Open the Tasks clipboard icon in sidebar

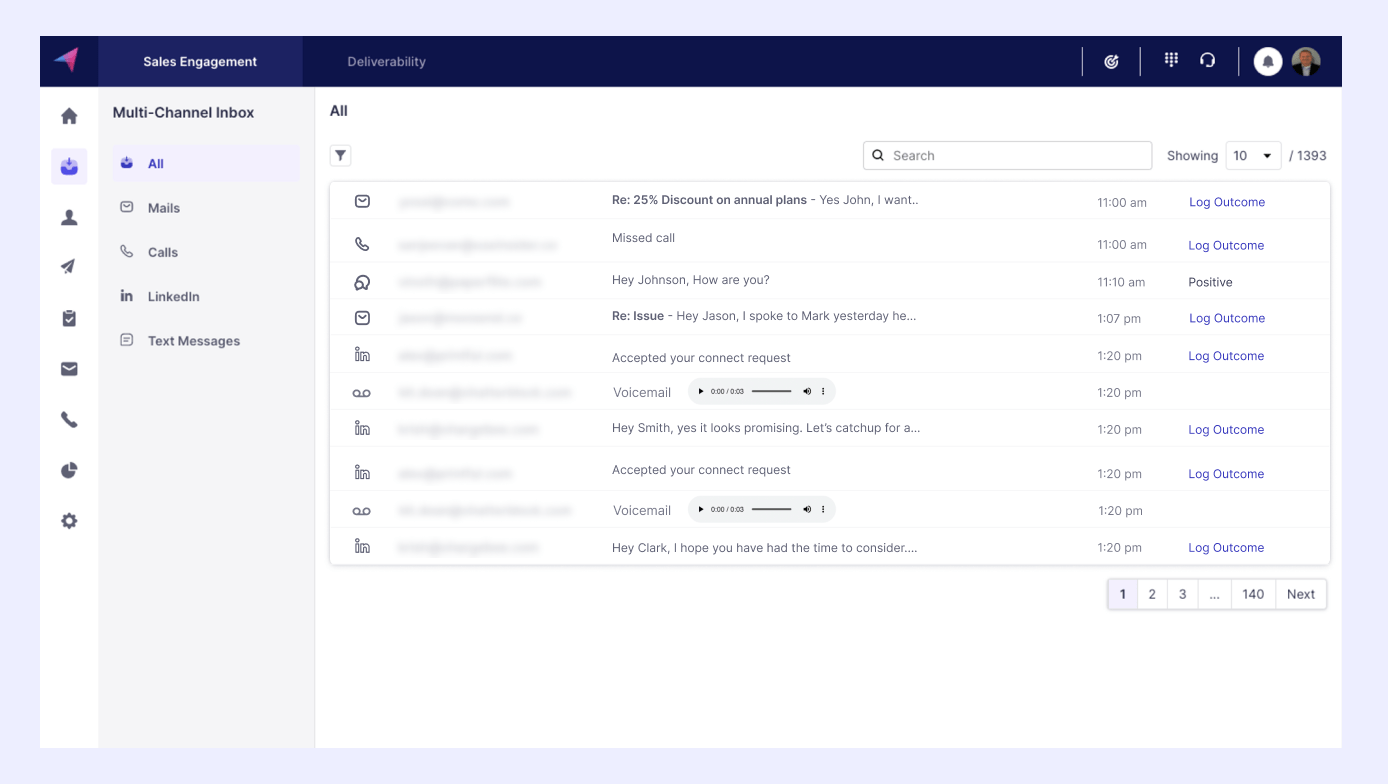pyautogui.click(x=69, y=318)
